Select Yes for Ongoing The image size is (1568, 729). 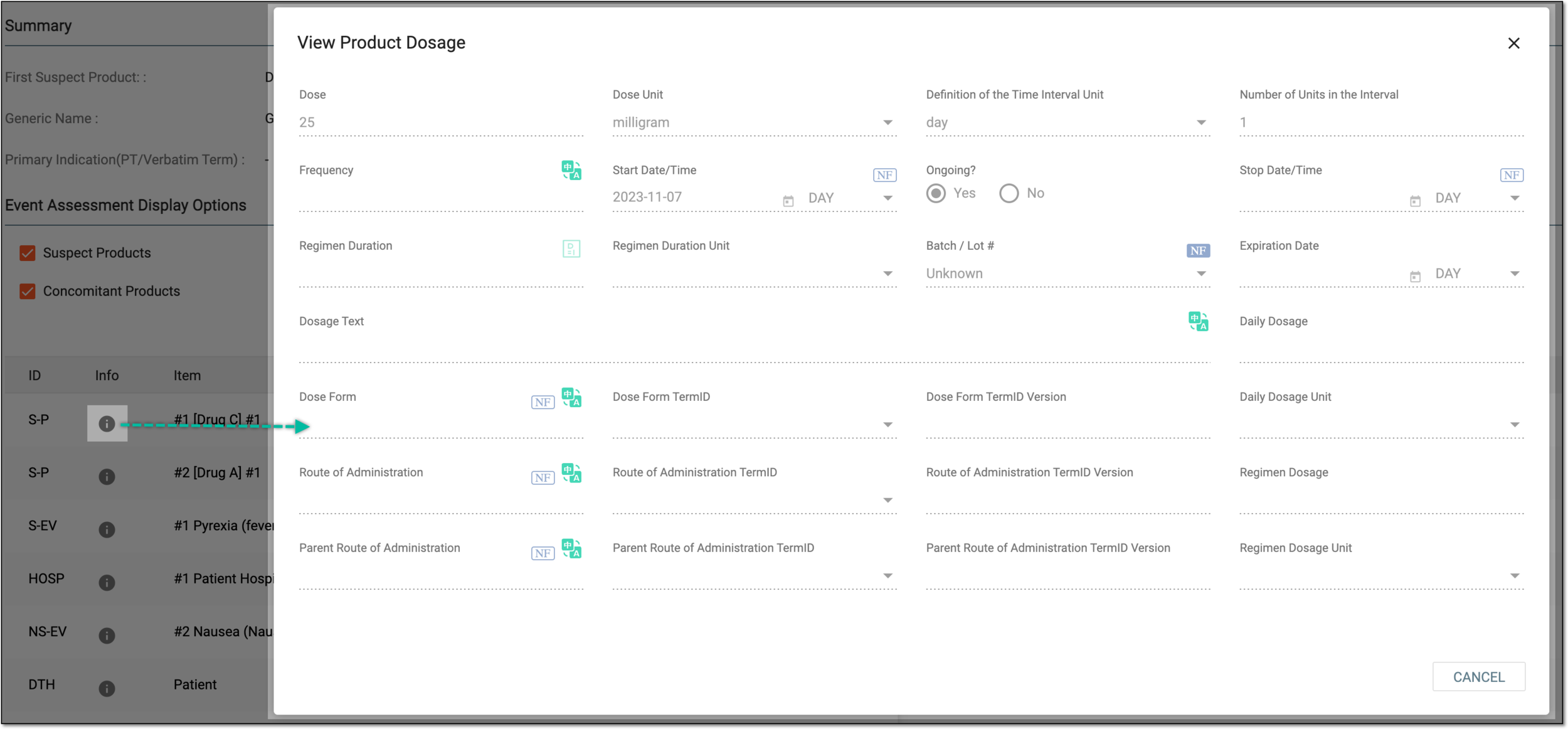pyautogui.click(x=936, y=193)
